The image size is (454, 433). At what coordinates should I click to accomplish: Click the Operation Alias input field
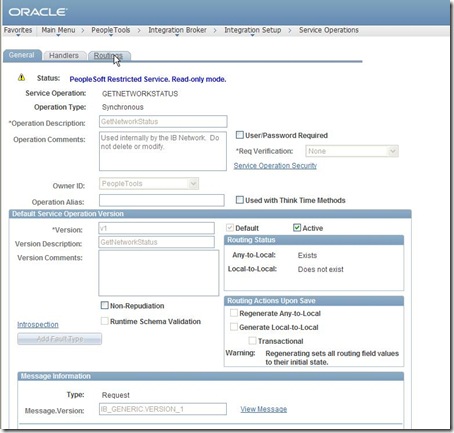click(x=161, y=200)
